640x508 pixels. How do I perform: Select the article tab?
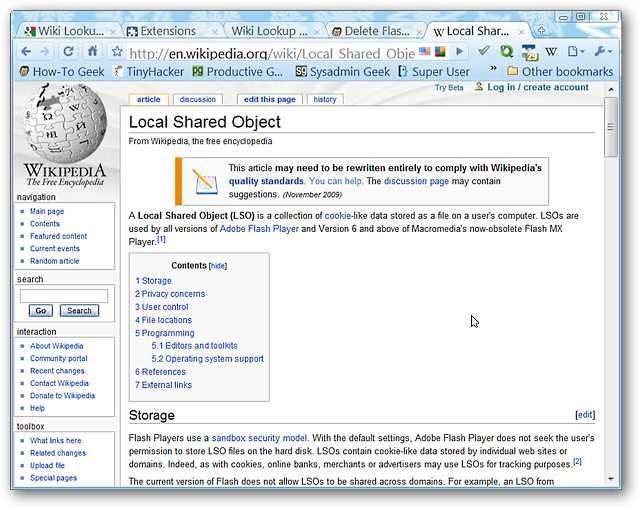coord(149,99)
